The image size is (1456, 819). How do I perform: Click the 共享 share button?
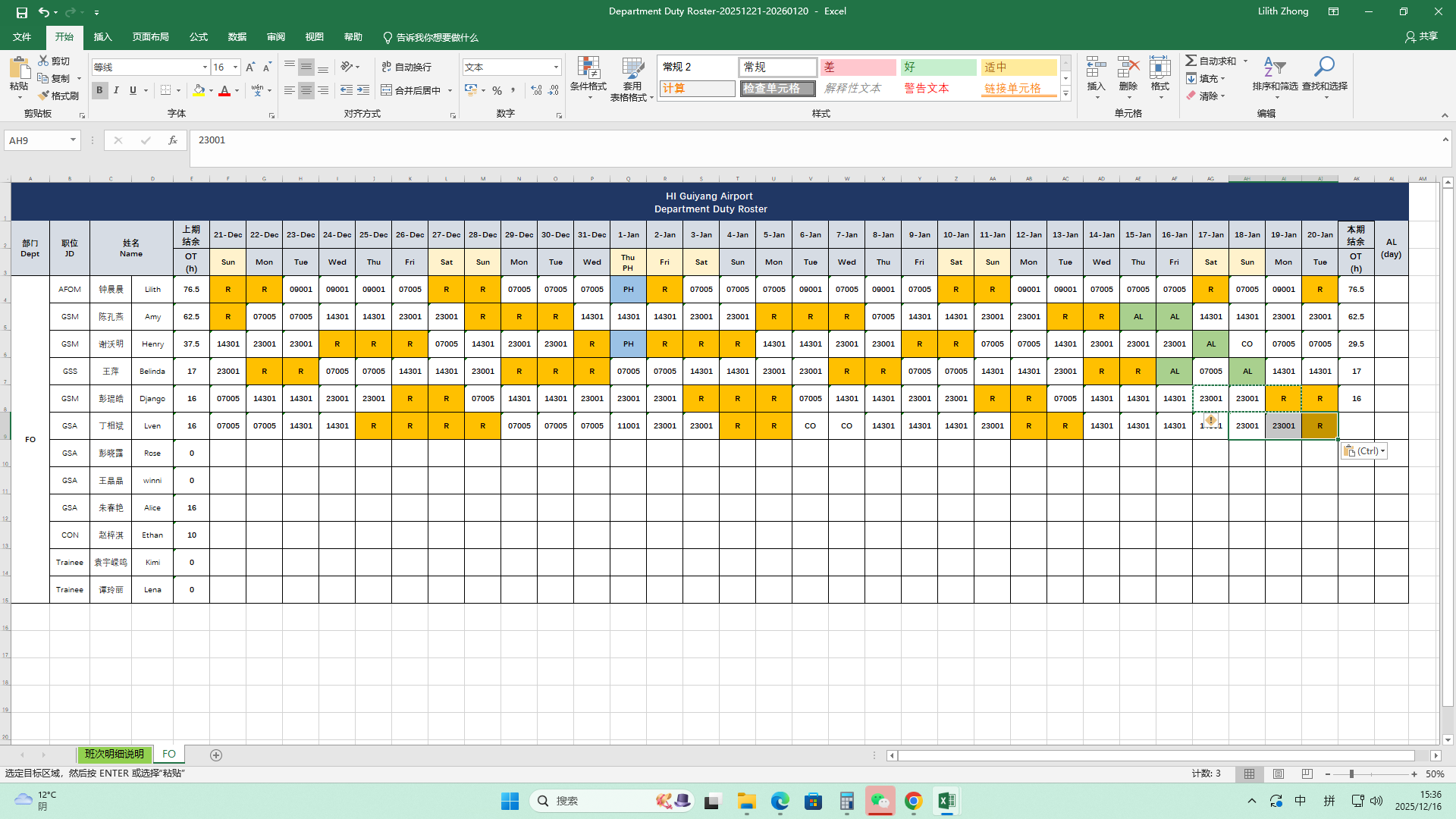point(1421,36)
